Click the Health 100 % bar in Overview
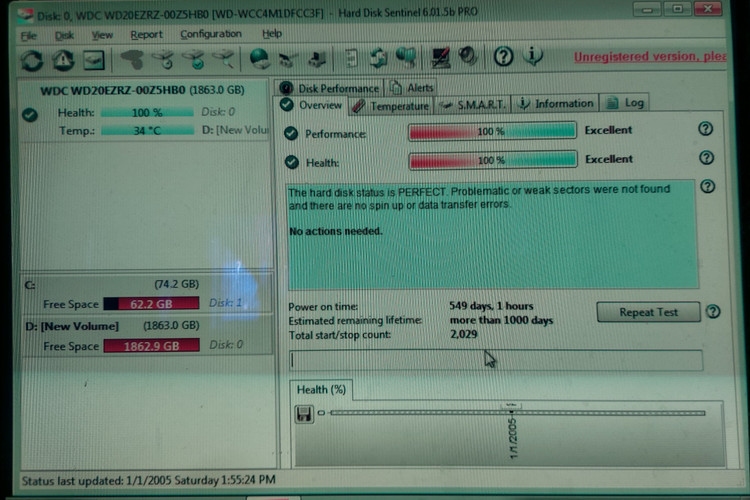750x500 pixels. pyautogui.click(x=493, y=160)
